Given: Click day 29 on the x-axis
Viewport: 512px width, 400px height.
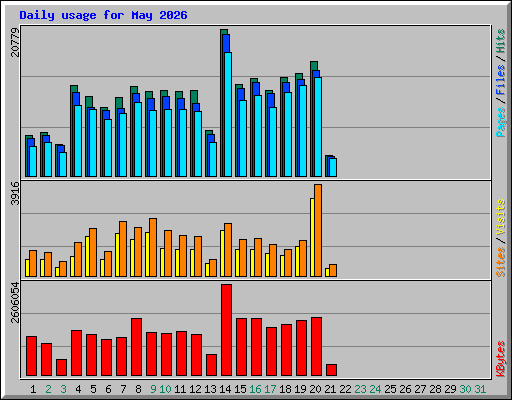Looking at the screenshot, I should 450,389.
